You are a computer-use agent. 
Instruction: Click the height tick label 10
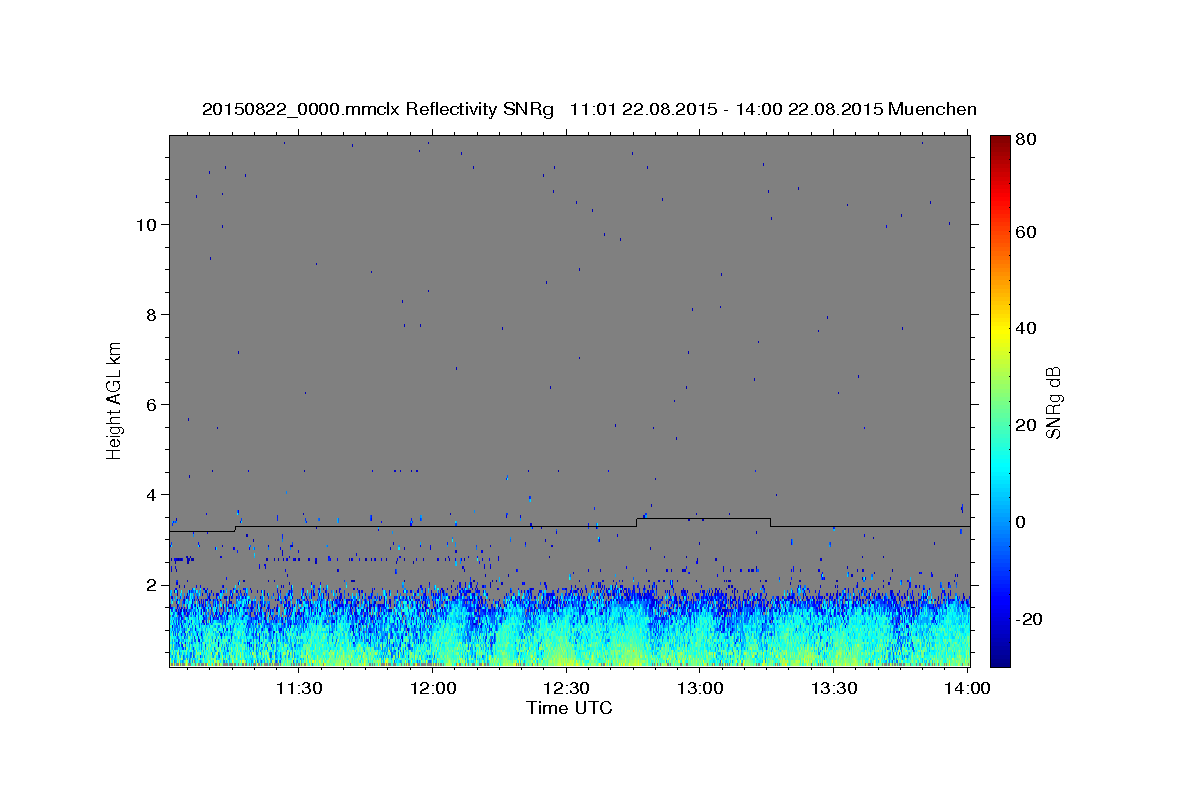point(147,224)
